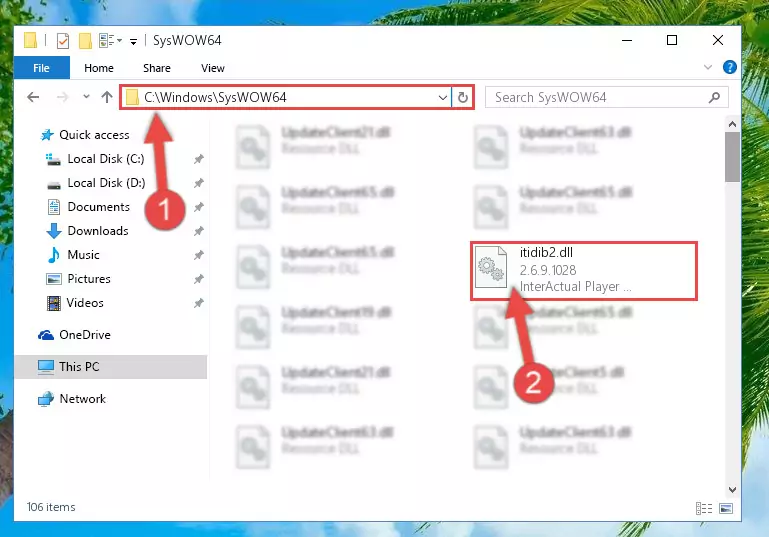Image resolution: width=769 pixels, height=537 pixels.
Task: Click the pin icon next to Pictures
Action: (x=199, y=279)
